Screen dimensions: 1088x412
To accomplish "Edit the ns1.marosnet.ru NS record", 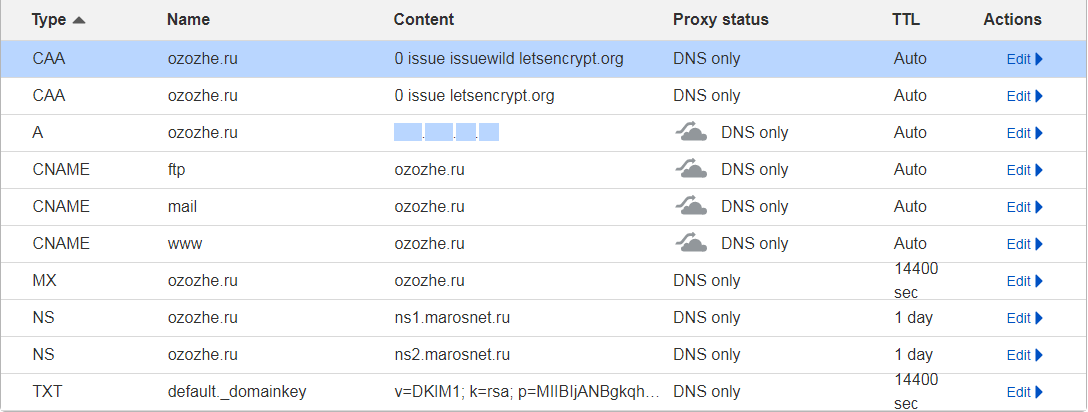I will 1024,318.
